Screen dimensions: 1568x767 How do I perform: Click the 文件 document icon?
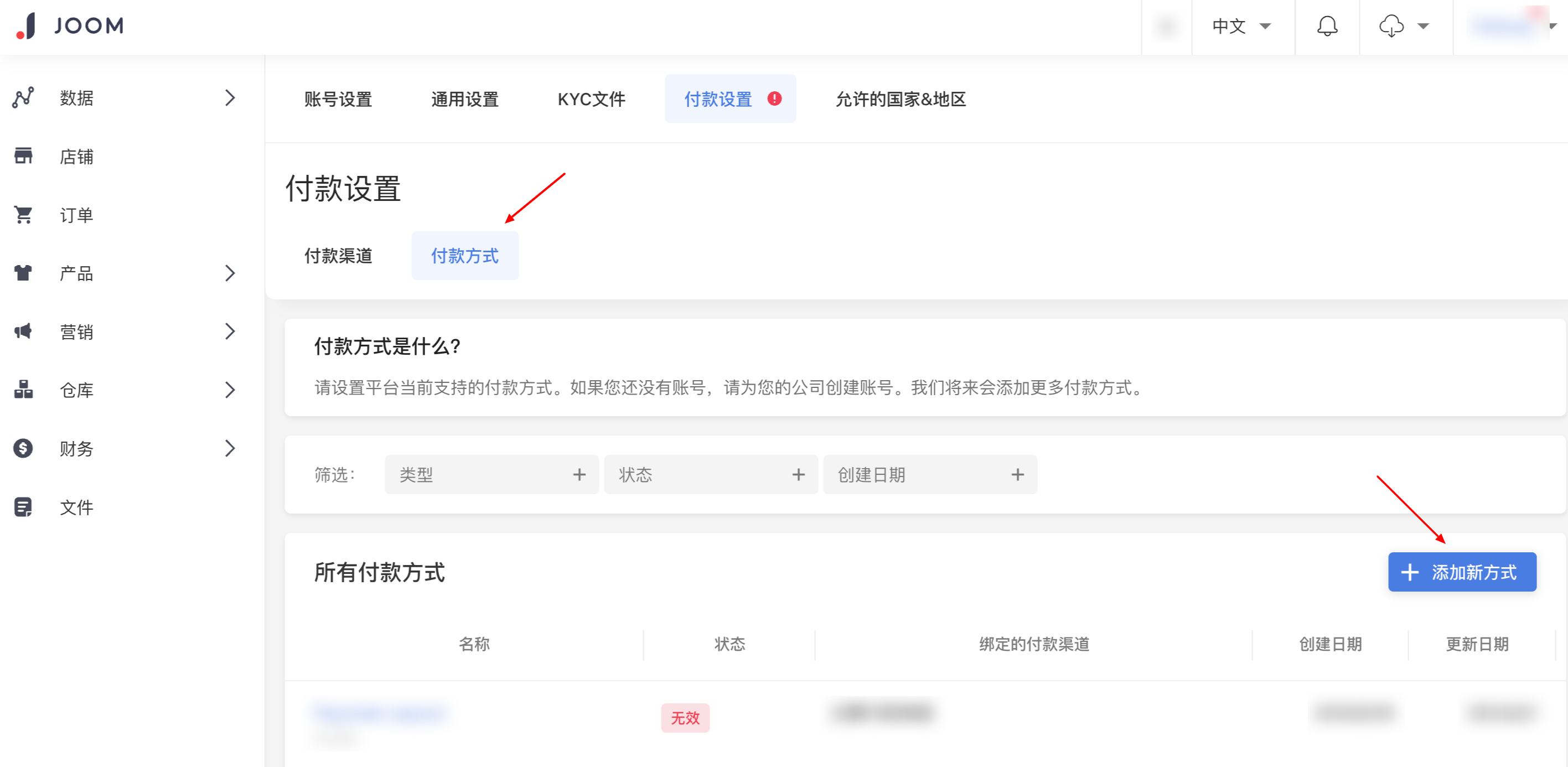click(23, 506)
